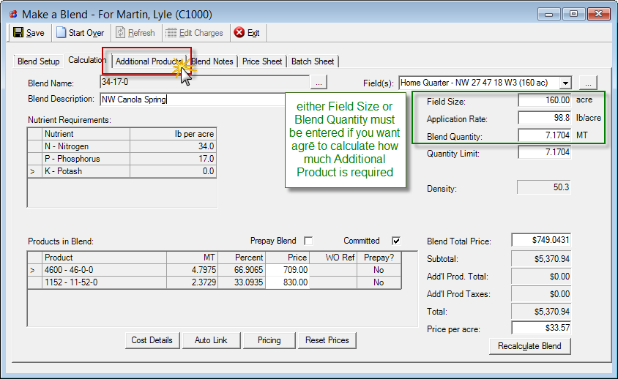Toggle the Prepay Blend checkbox
The image size is (618, 379).
309,241
